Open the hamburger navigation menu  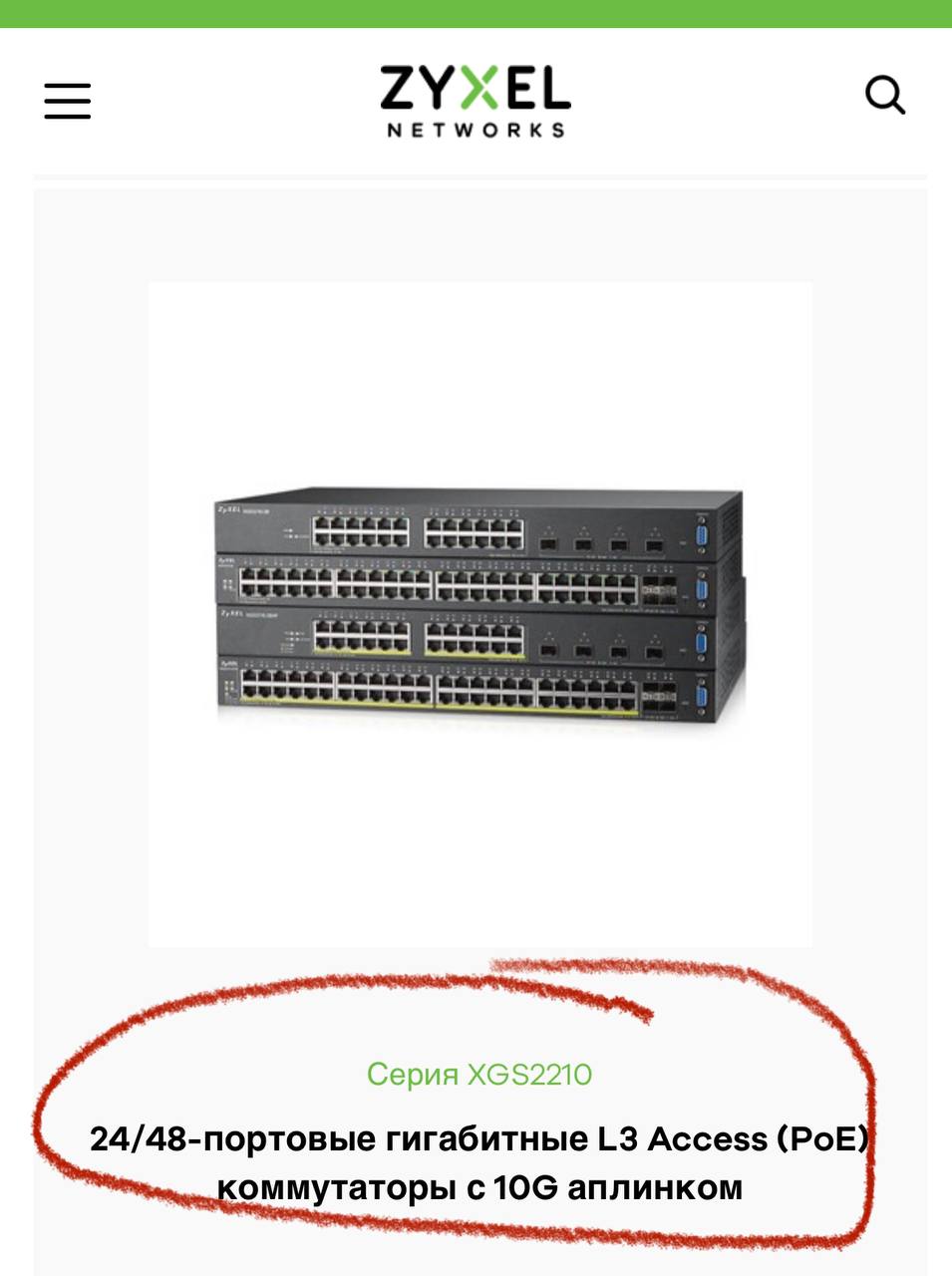(68, 101)
